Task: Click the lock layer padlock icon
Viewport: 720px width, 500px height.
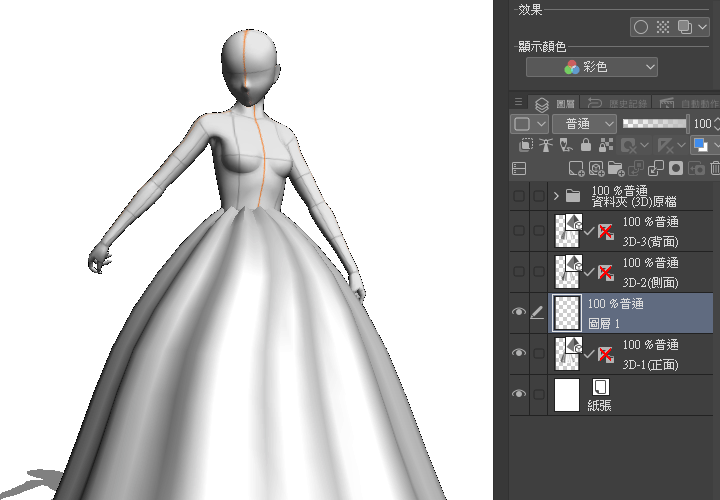Action: (x=584, y=146)
